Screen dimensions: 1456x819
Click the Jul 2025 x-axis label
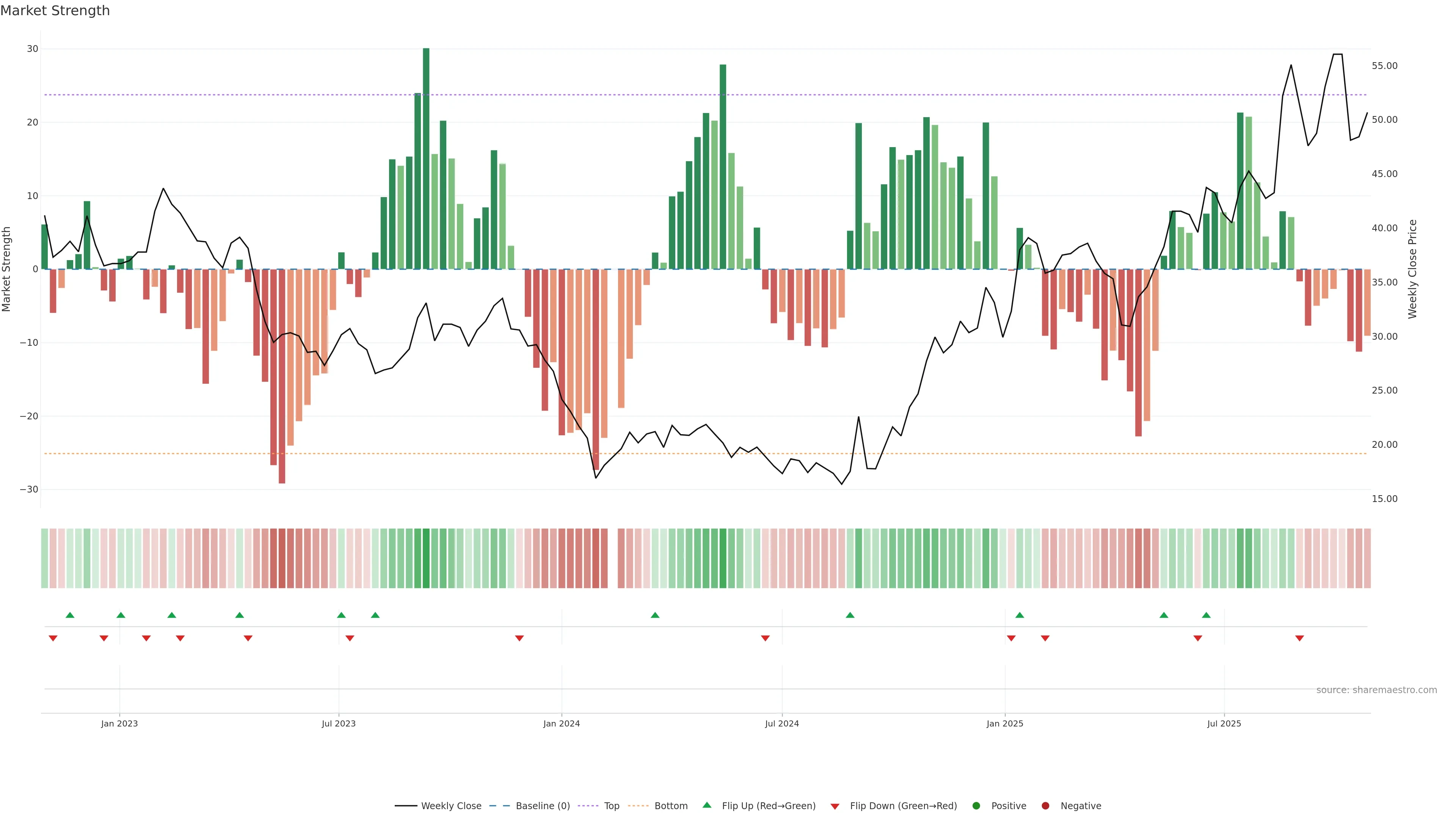point(1224,723)
